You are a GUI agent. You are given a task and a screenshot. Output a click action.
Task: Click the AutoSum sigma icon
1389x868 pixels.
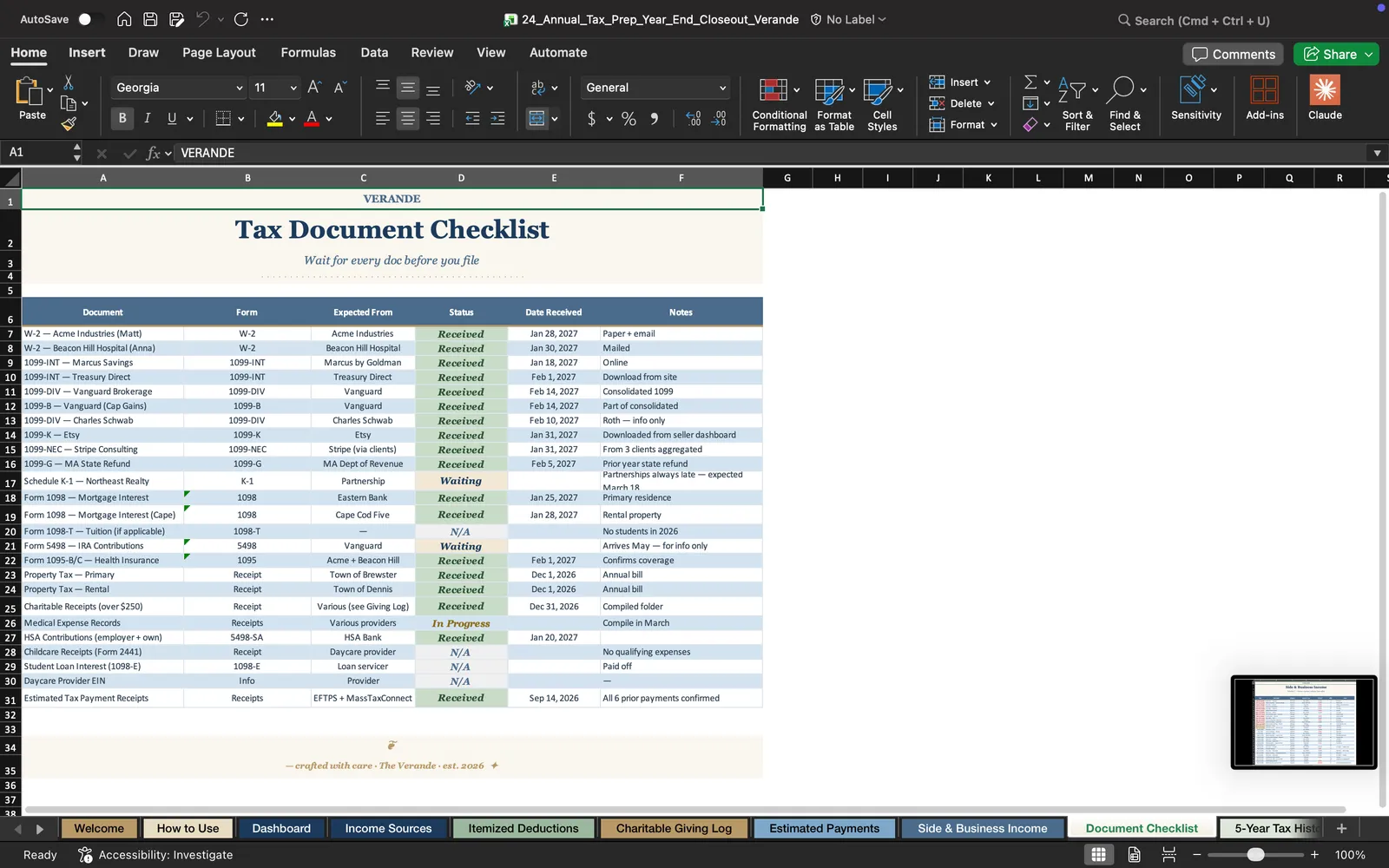(x=1030, y=82)
